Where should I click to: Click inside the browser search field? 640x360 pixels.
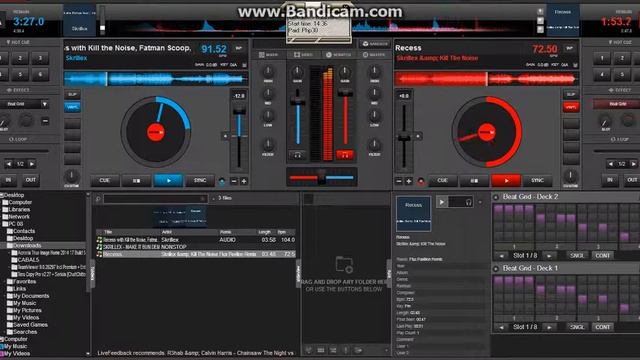pos(155,199)
